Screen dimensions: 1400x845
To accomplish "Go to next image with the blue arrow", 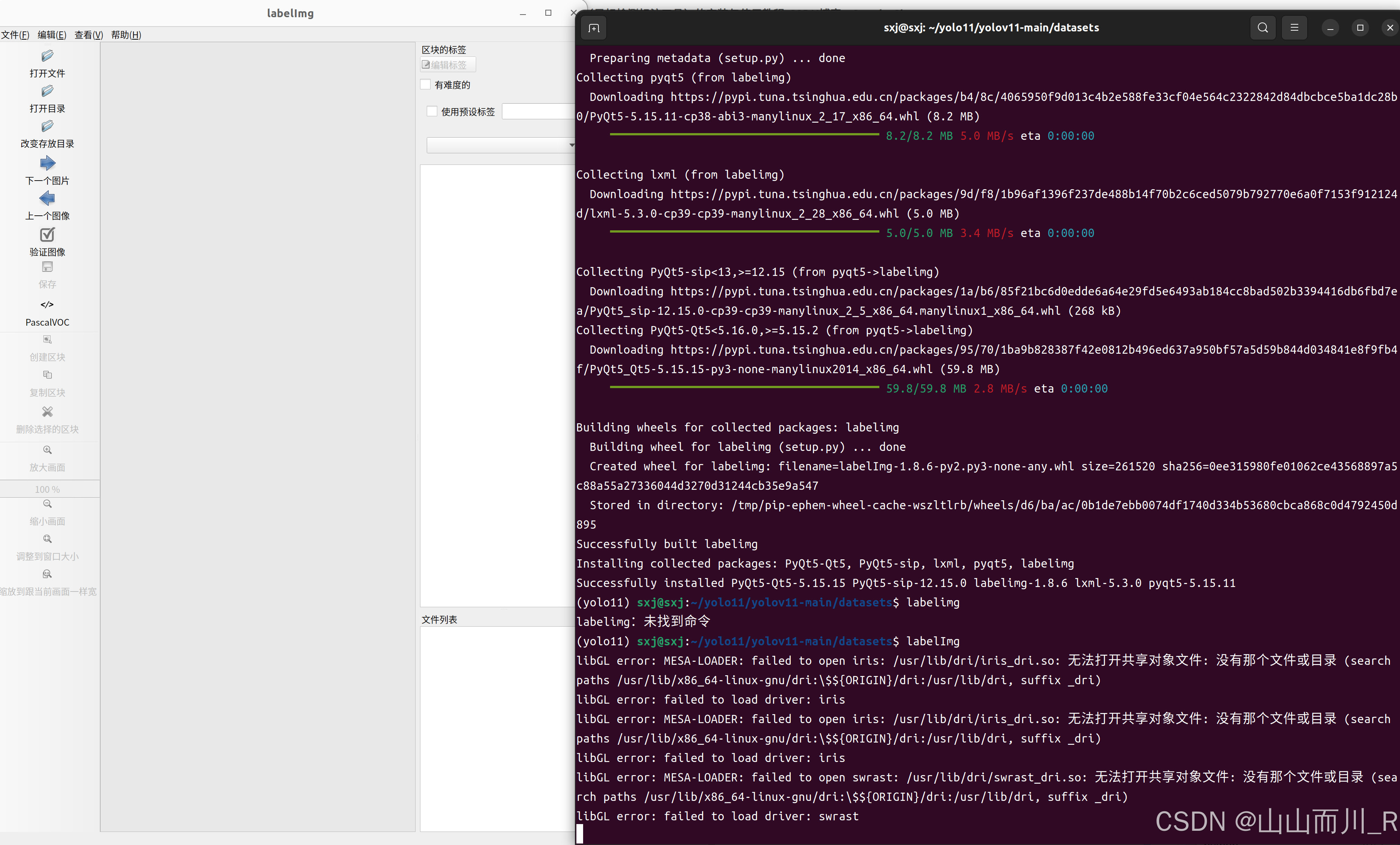I will tap(47, 163).
